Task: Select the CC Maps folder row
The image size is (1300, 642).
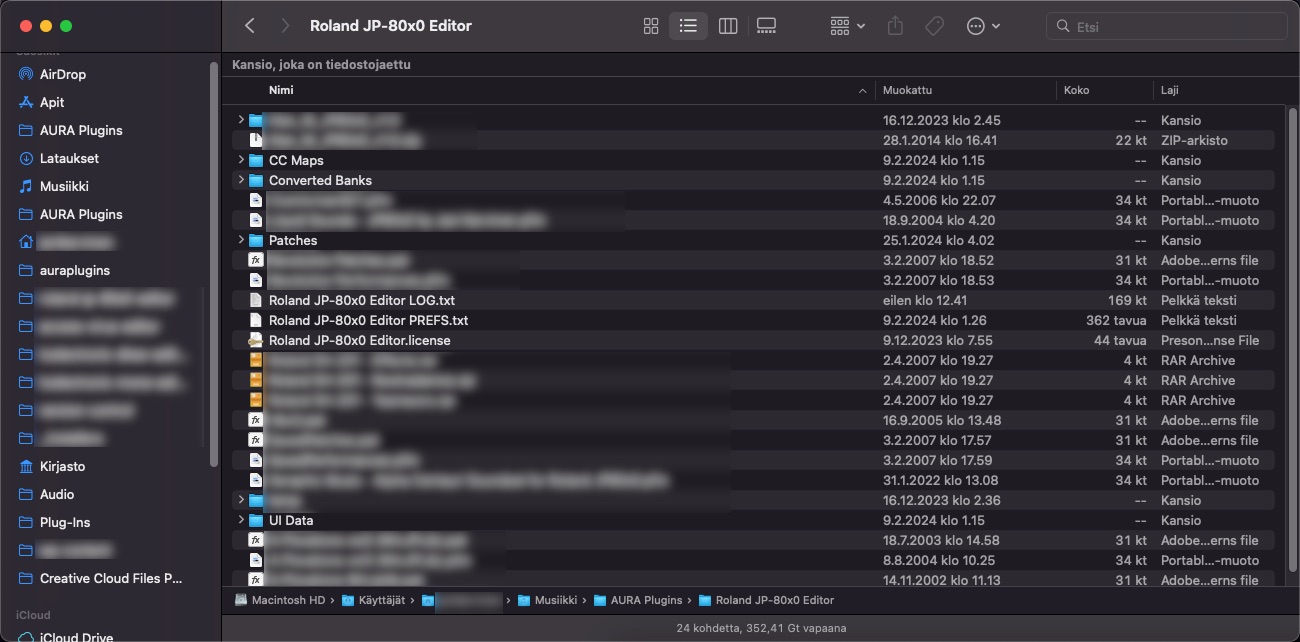Action: click(754, 160)
